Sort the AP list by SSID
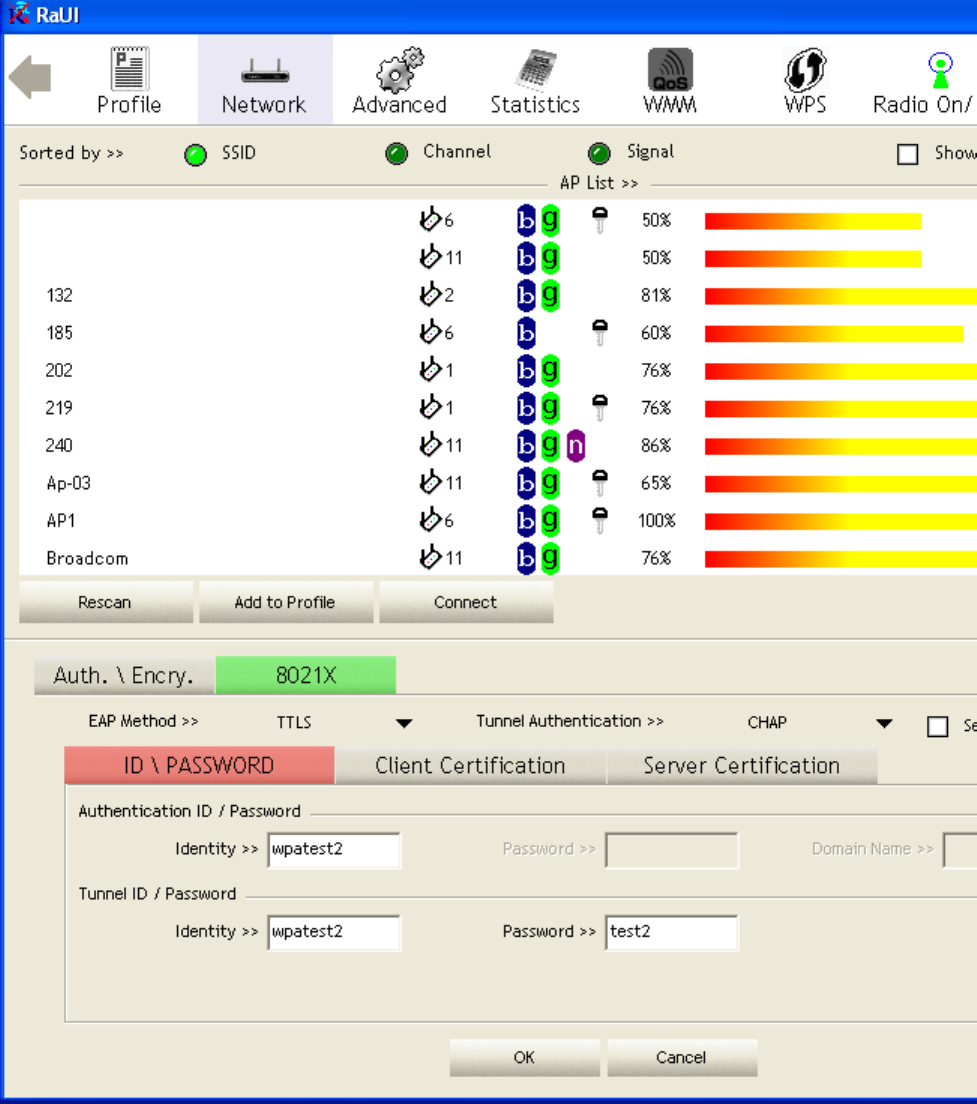This screenshot has width=977, height=1104. pyautogui.click(x=197, y=154)
